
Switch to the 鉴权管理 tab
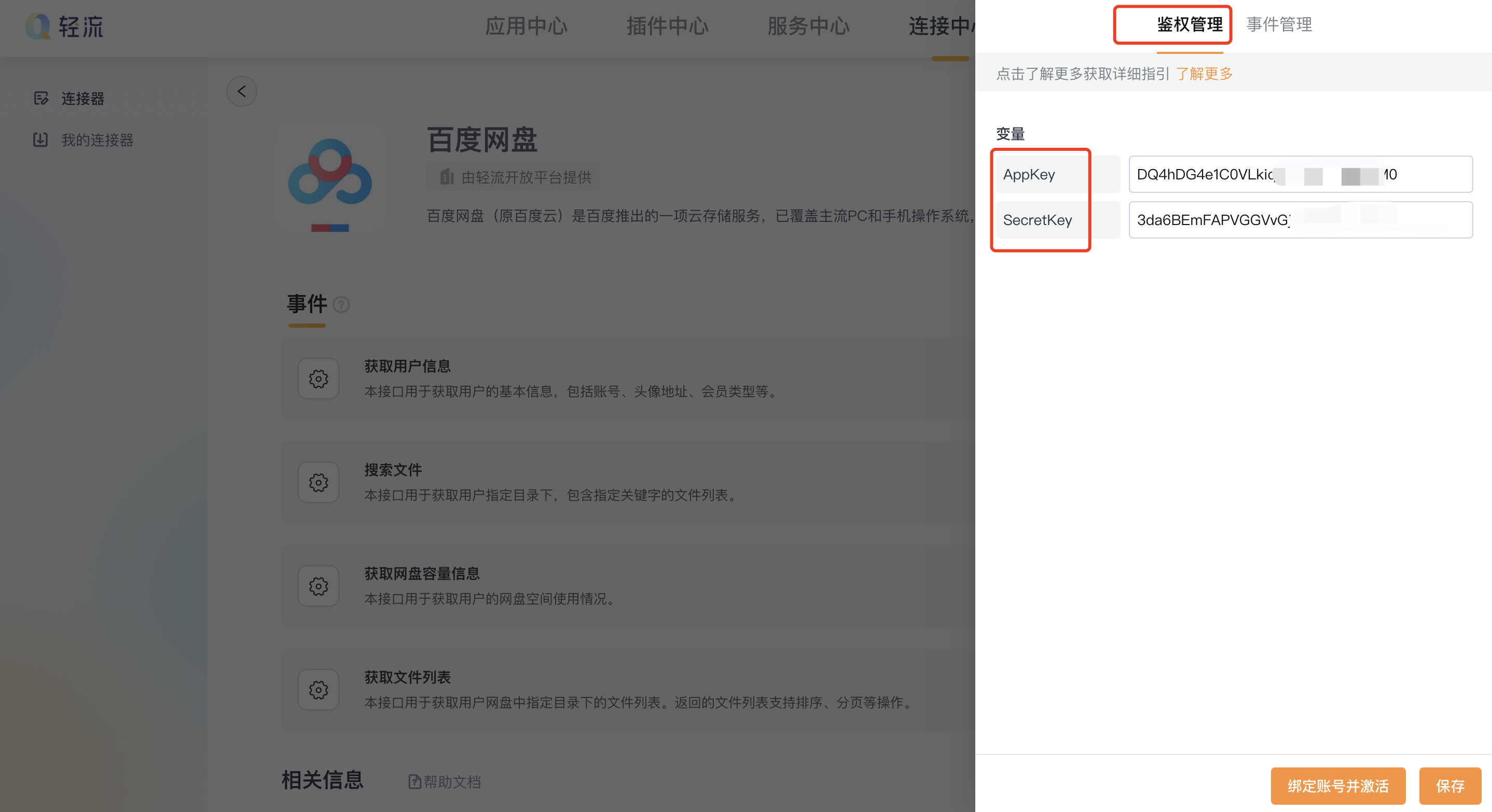coord(1190,24)
